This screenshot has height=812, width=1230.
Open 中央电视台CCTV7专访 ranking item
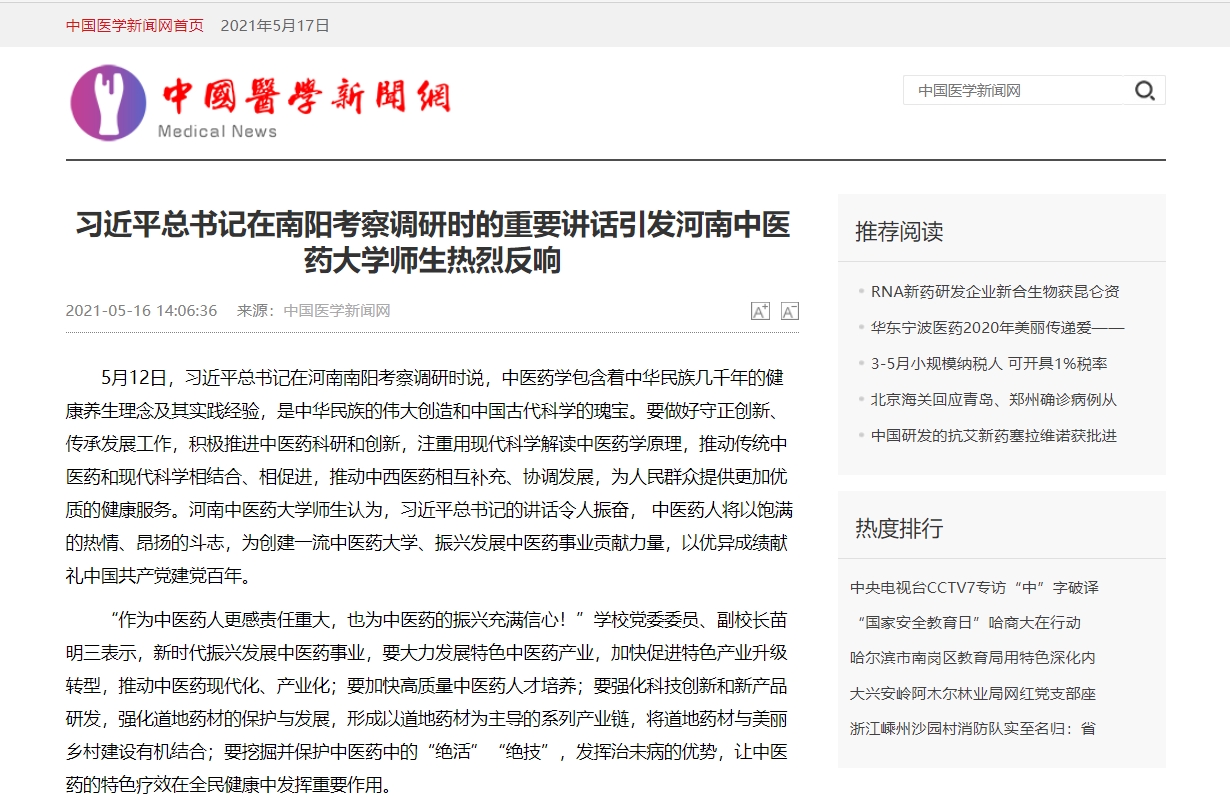(x=974, y=587)
